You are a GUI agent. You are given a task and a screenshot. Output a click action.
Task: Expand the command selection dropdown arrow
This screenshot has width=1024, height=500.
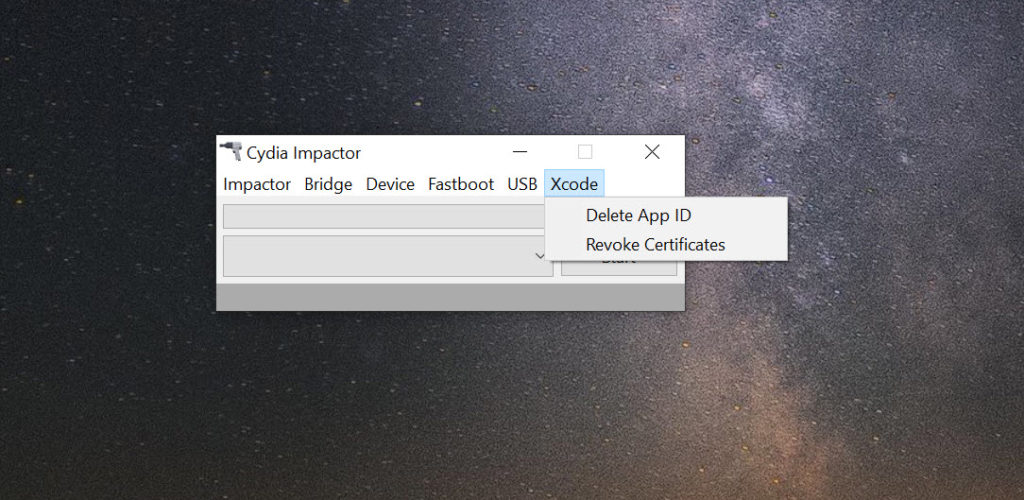point(539,256)
